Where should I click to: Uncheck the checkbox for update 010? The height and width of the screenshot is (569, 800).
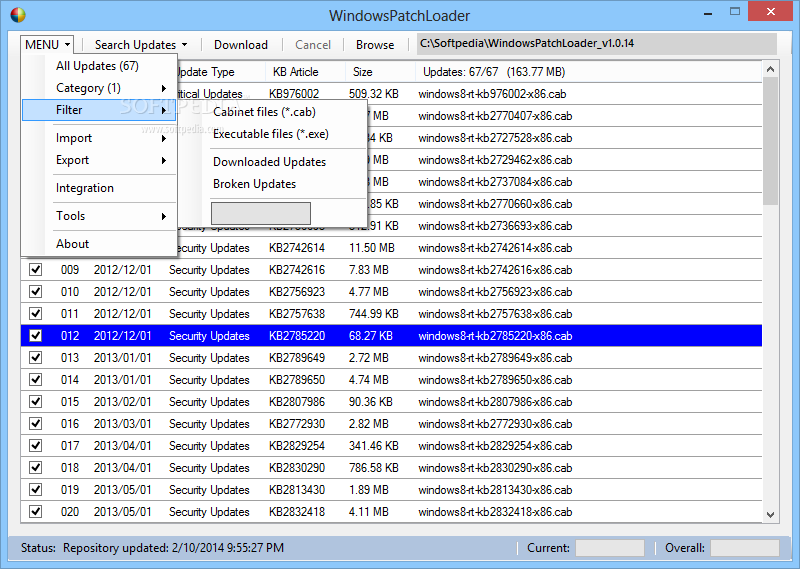35,291
